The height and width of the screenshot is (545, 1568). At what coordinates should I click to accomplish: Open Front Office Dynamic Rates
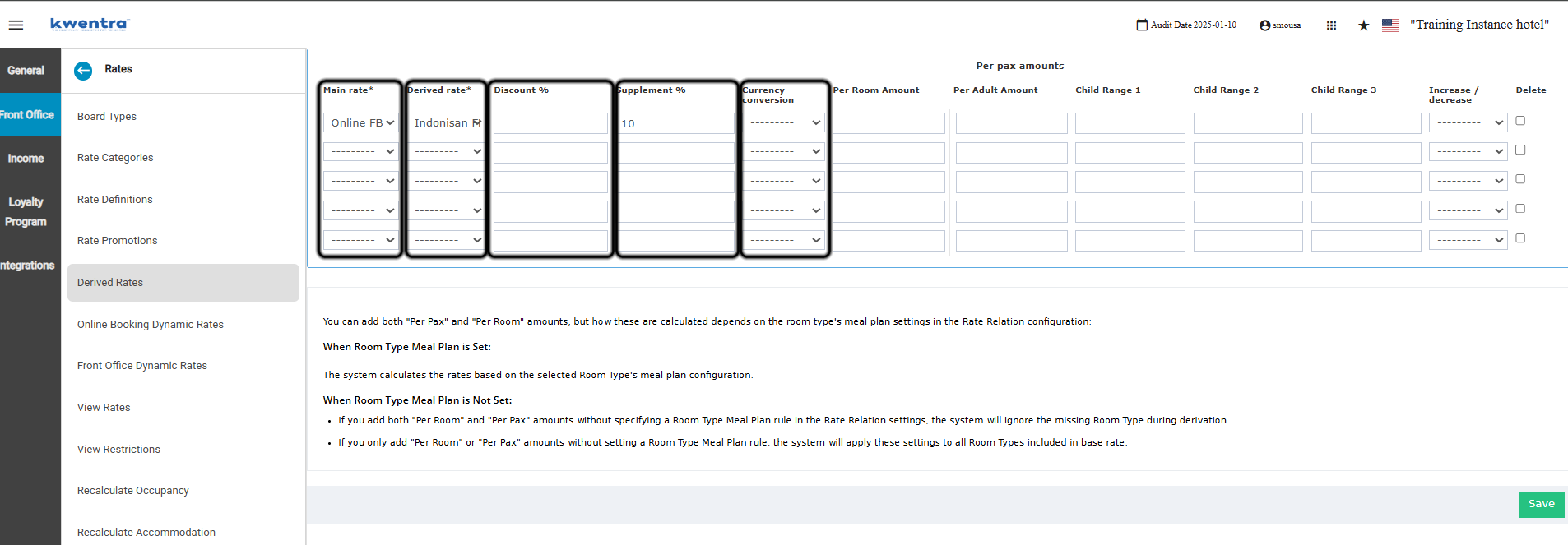click(x=142, y=366)
